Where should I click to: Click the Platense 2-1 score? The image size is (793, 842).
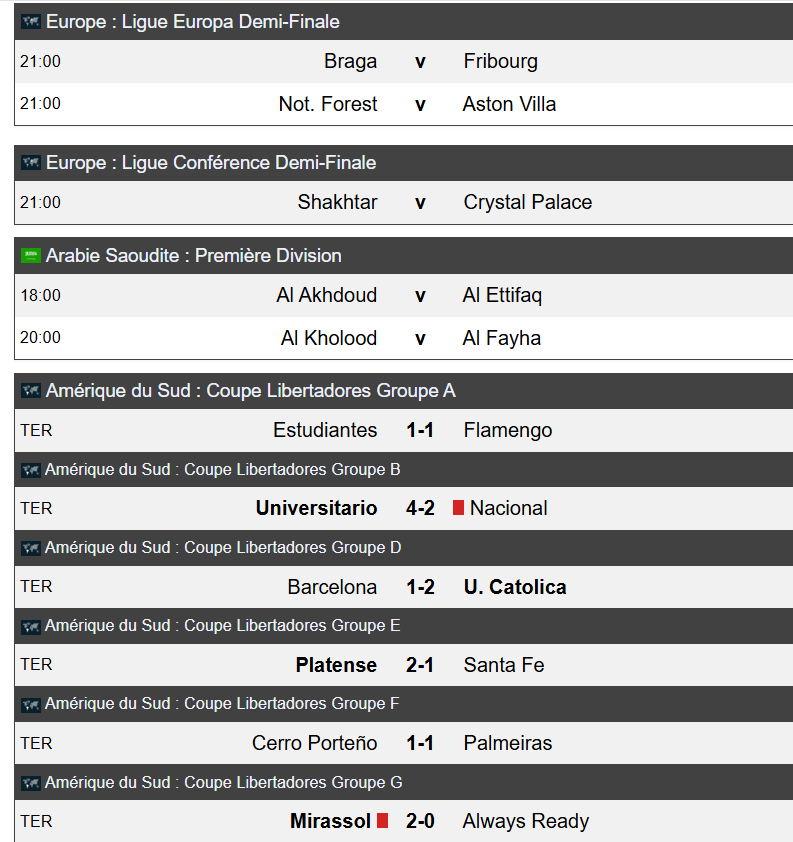(420, 665)
